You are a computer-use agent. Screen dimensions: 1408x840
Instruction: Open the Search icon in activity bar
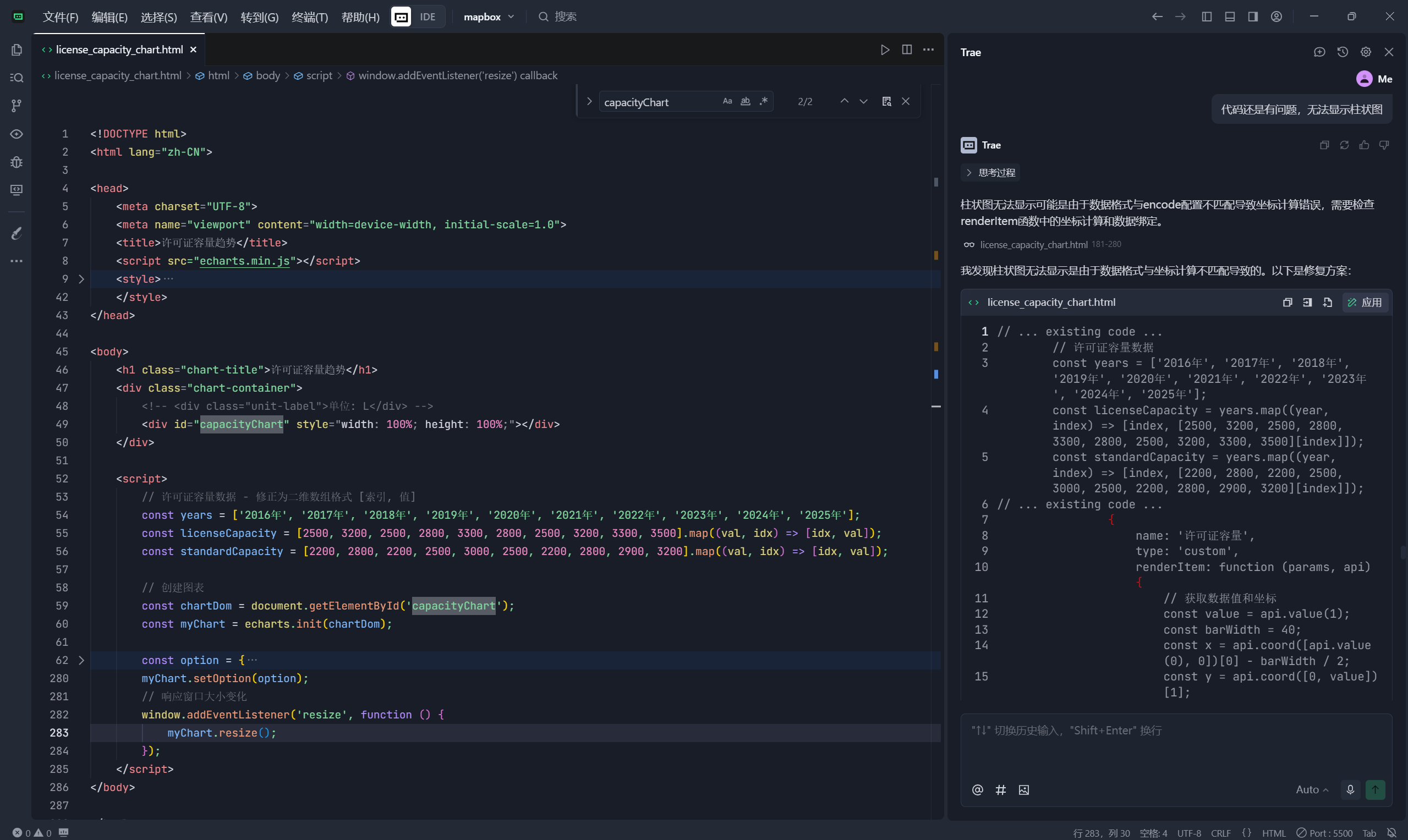17,78
